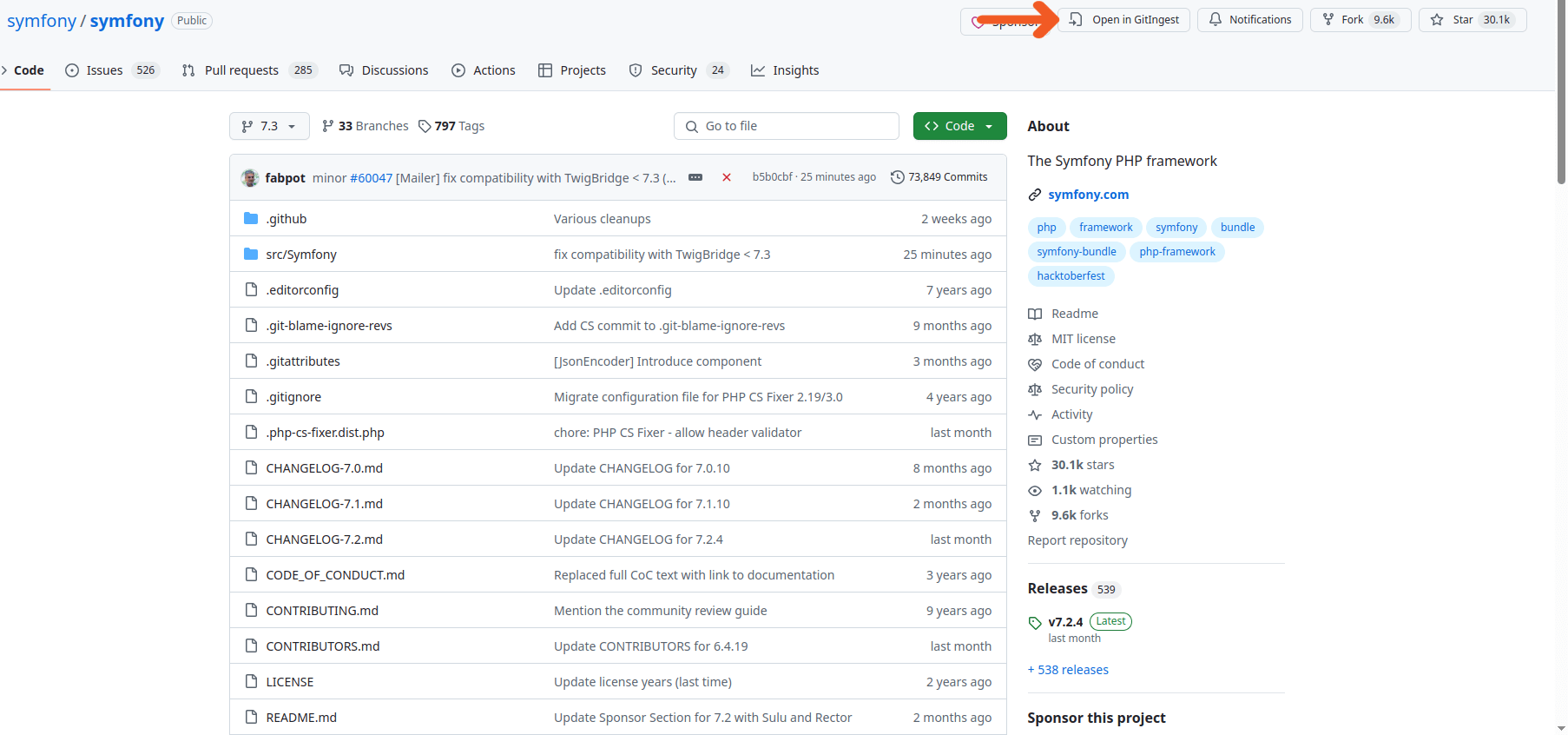Open the Insights tab
Screen dimensions: 1568x735
785,70
